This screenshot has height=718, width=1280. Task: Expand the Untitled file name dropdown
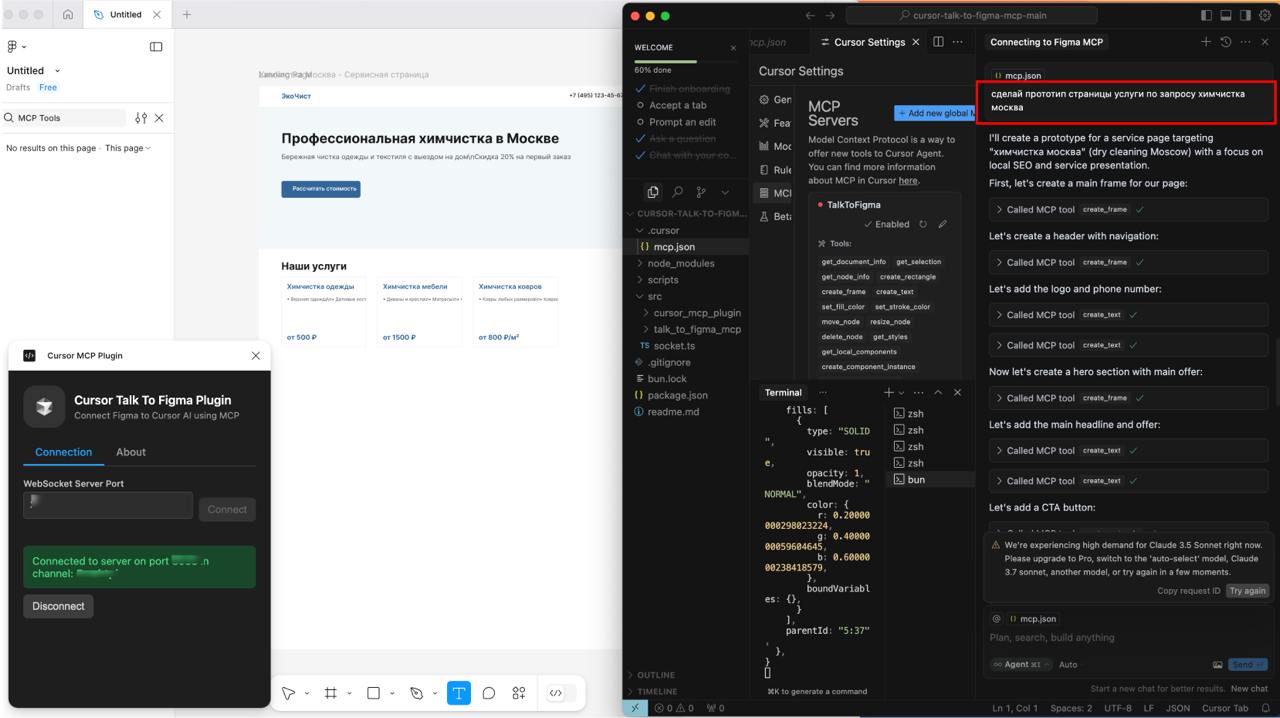pyautogui.click(x=57, y=71)
